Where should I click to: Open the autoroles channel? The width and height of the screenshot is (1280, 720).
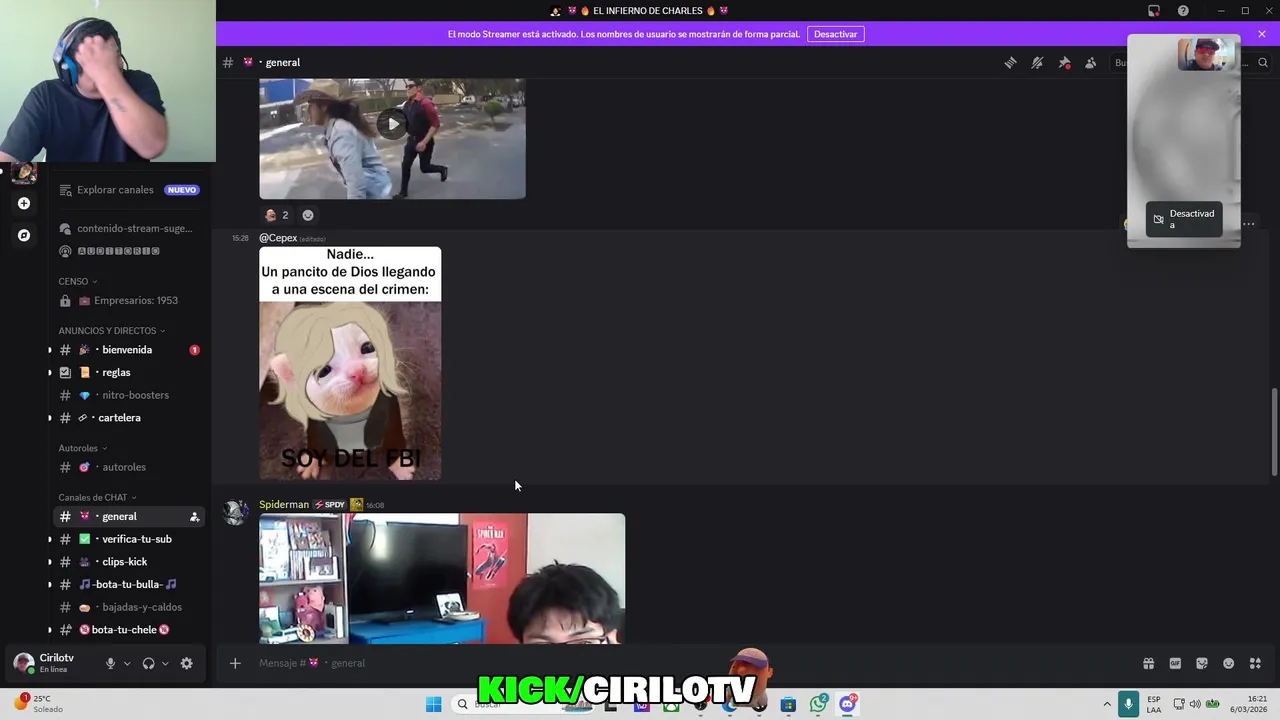(x=129, y=467)
